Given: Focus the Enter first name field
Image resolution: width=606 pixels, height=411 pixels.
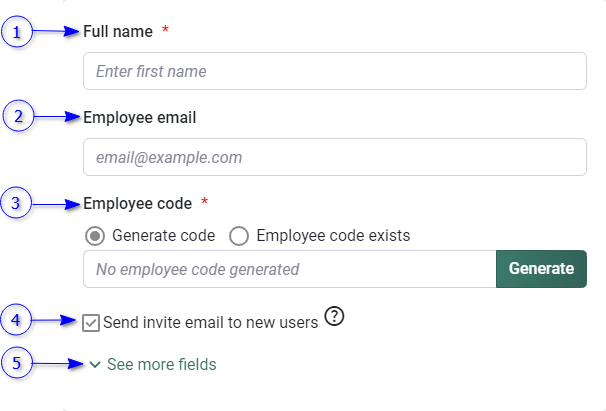Looking at the screenshot, I should point(334,72).
